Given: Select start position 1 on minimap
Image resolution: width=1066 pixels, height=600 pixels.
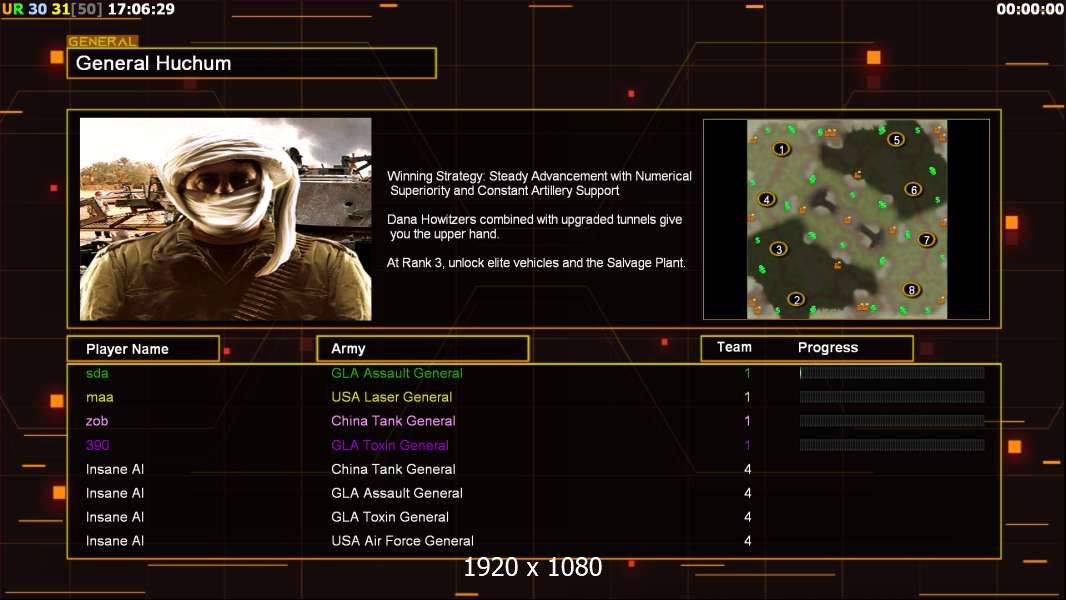Looking at the screenshot, I should pyautogui.click(x=781, y=149).
